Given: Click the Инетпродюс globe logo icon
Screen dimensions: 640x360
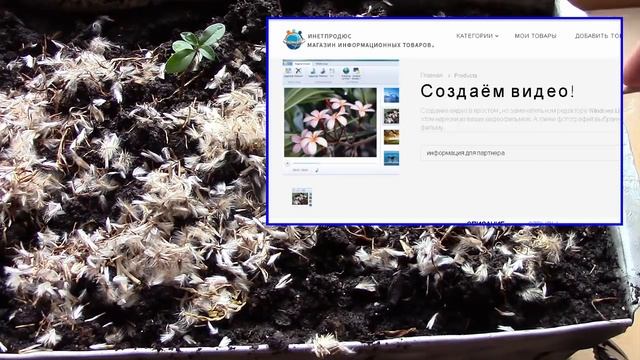Looking at the screenshot, I should (294, 40).
